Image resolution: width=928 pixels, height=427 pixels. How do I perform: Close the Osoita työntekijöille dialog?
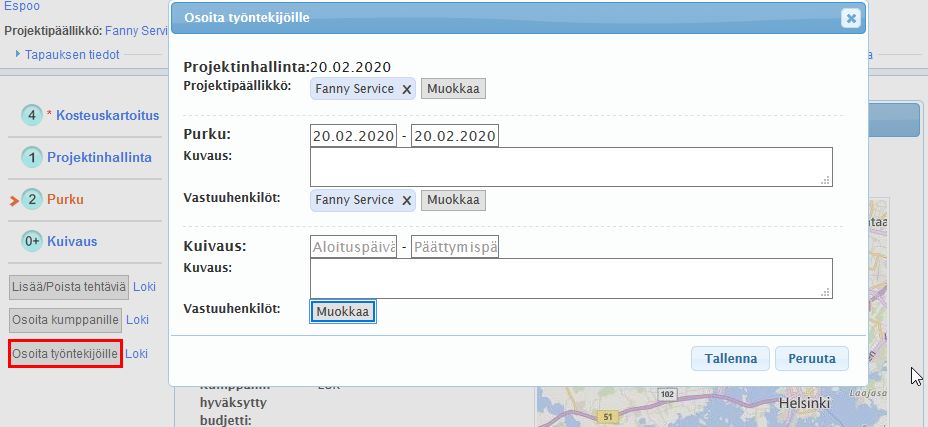849,18
